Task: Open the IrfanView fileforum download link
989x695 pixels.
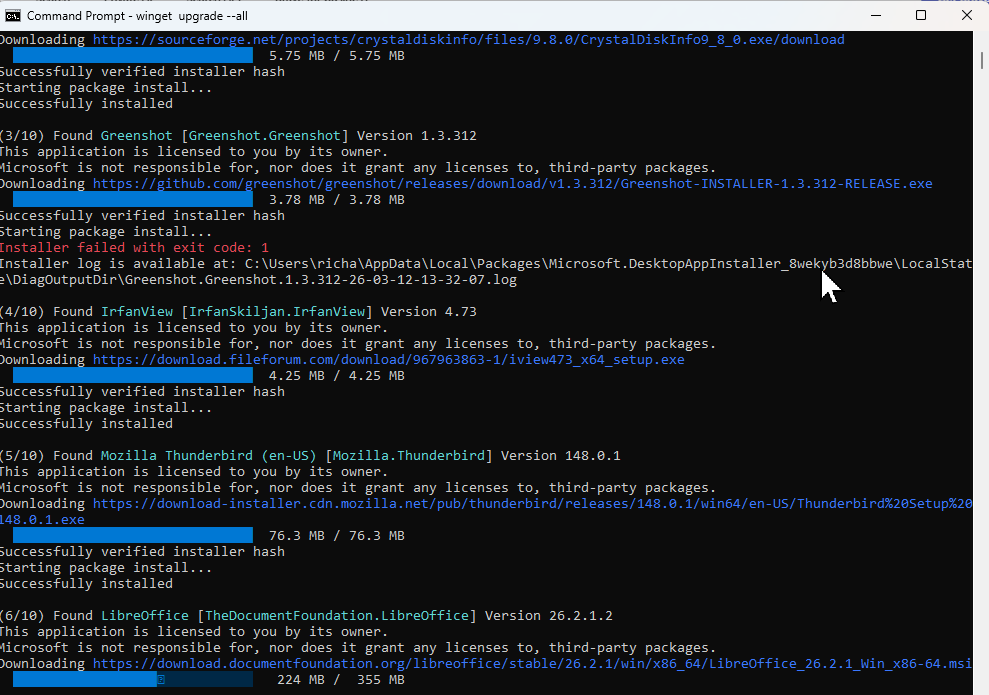Action: (389, 360)
